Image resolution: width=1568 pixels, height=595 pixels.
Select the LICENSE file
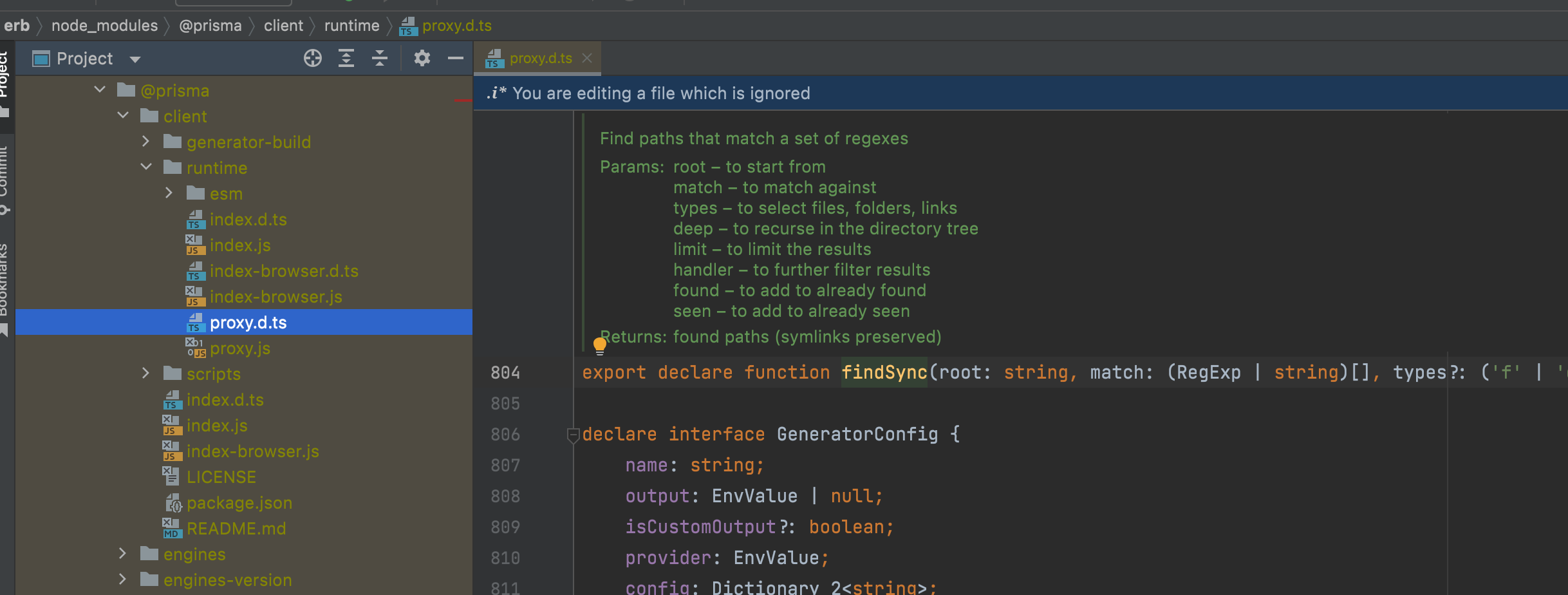(x=221, y=477)
